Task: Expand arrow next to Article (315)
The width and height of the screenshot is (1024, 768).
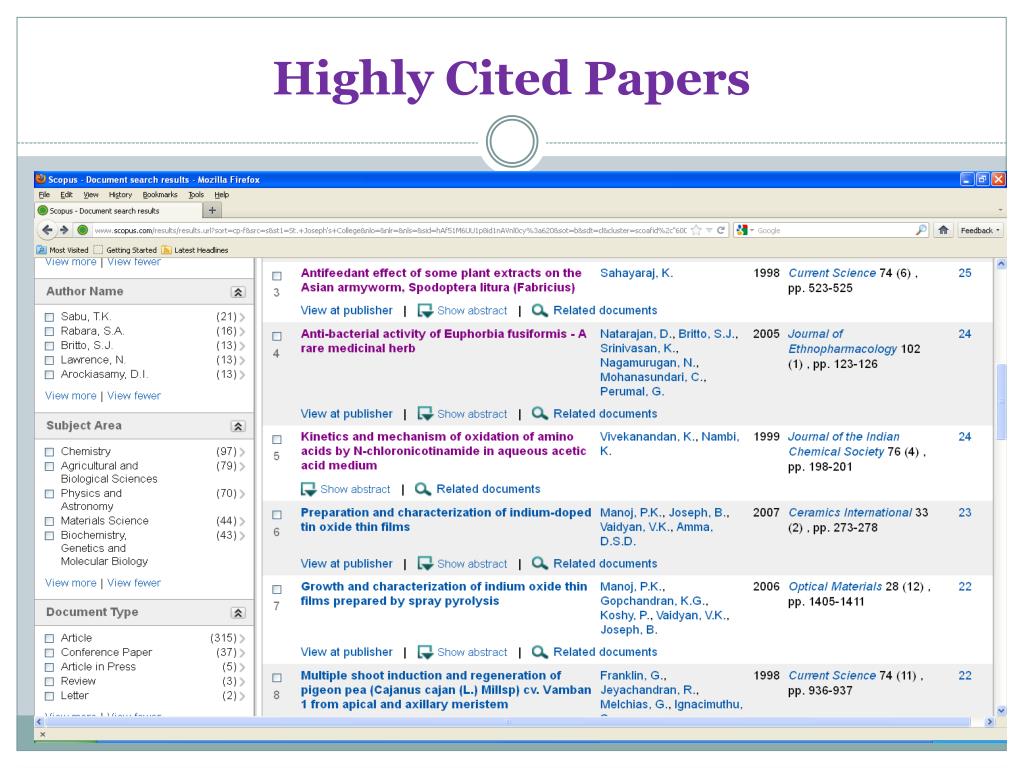Action: 242,638
